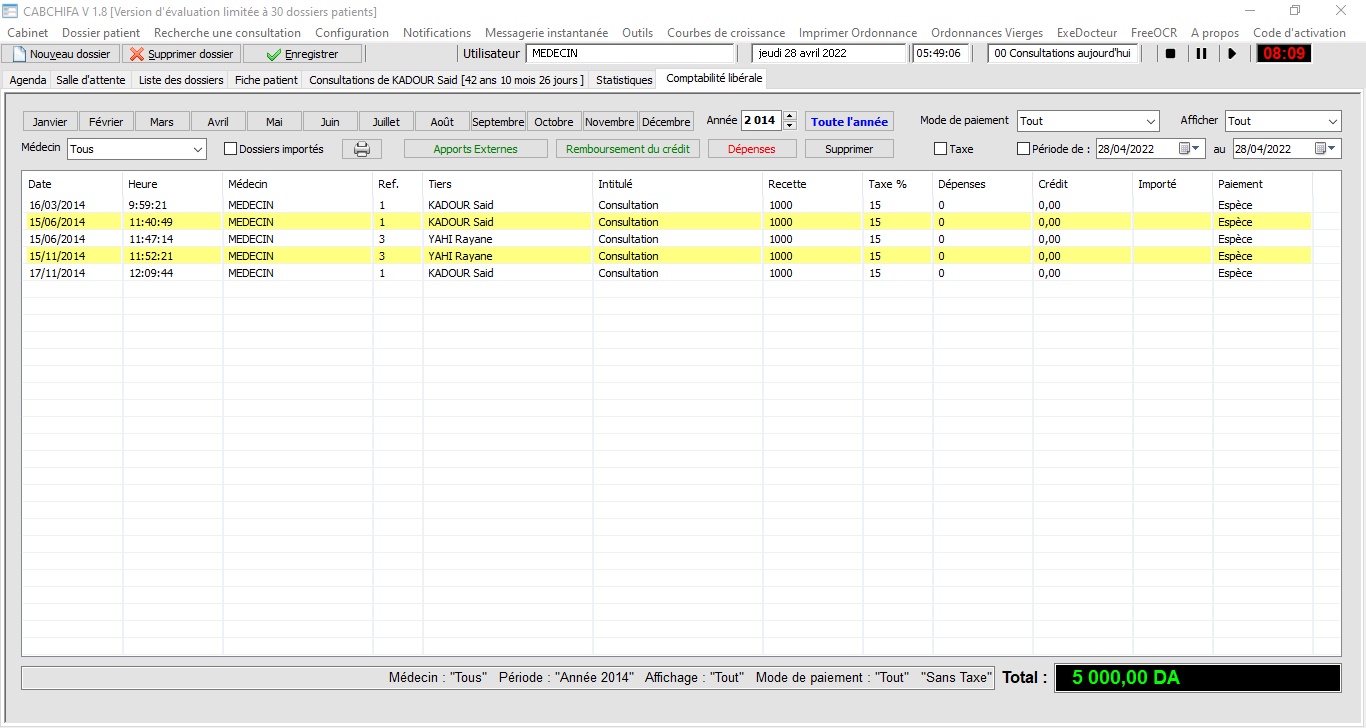Screen dimensions: 1366x728
Task: Increase the Année value with up arrow
Action: (x=790, y=116)
